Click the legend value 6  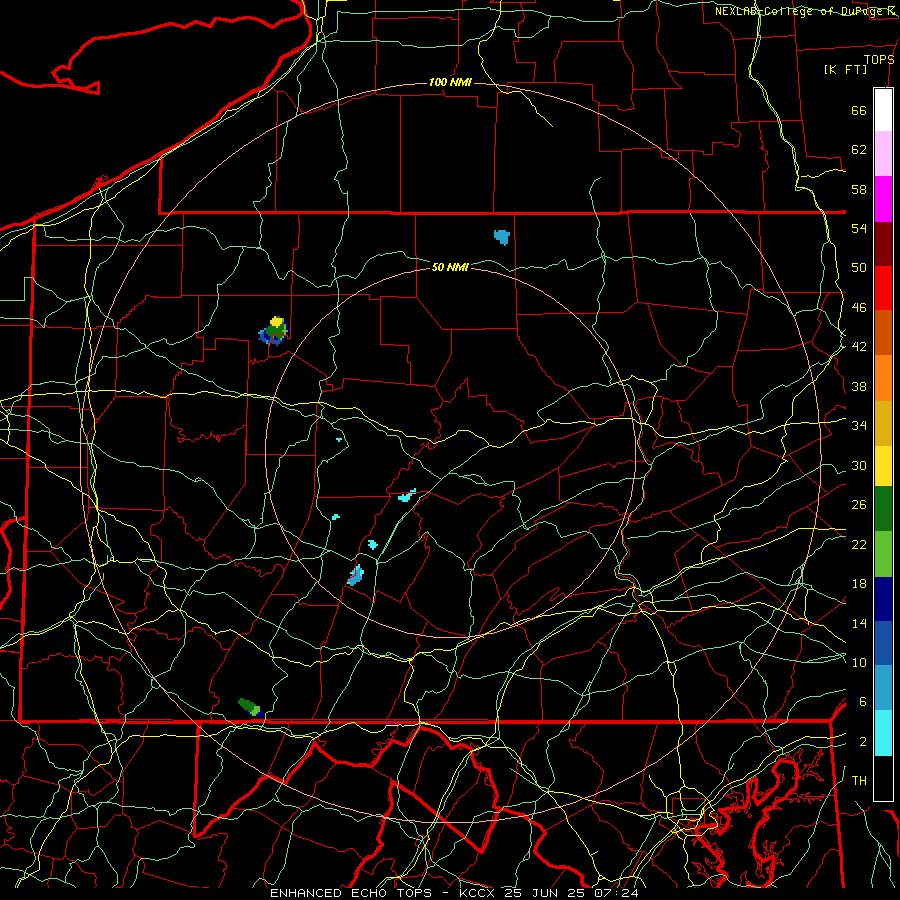pyautogui.click(x=862, y=702)
